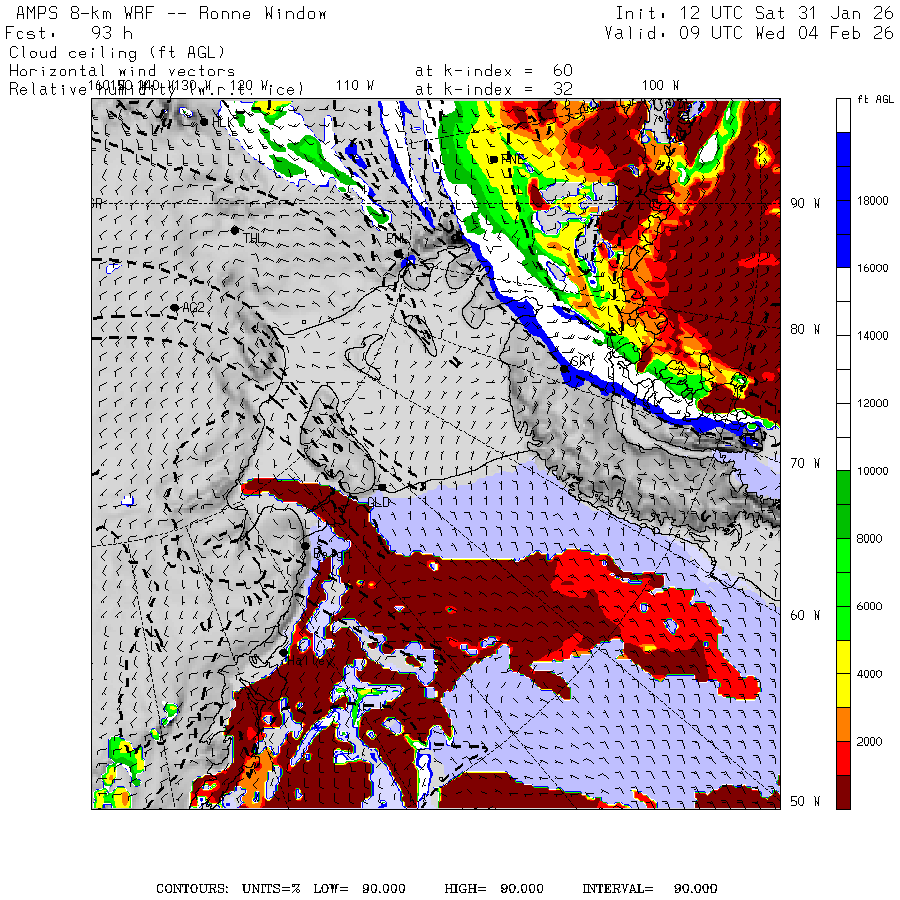Select the '50 W' axis label
The image size is (900, 900).
coord(805,801)
